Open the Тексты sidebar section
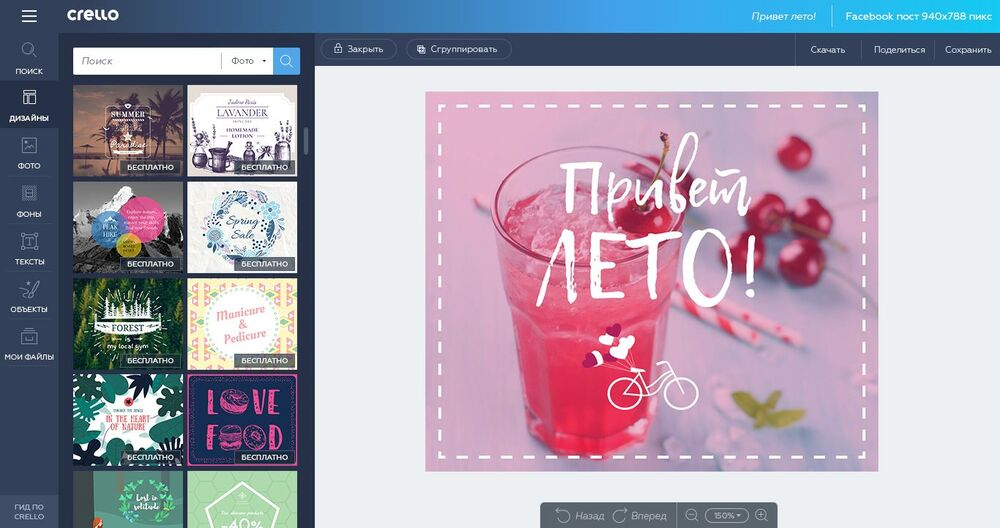This screenshot has height=528, width=1000. (29, 249)
